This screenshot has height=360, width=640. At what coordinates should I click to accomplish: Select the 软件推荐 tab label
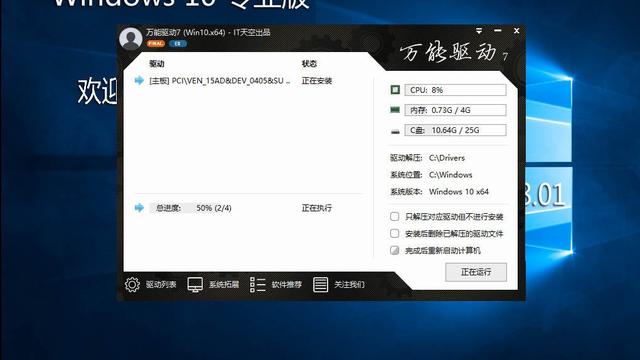pos(287,284)
